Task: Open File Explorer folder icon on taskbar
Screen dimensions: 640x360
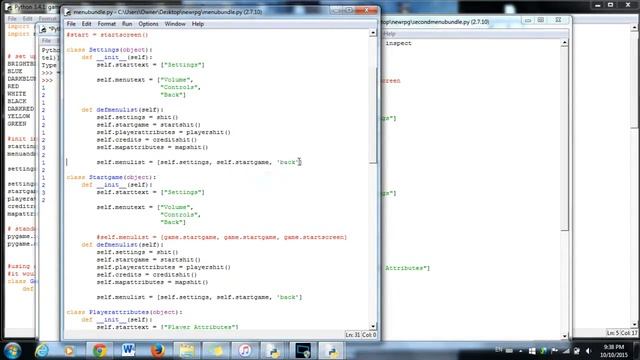Action: (187, 351)
